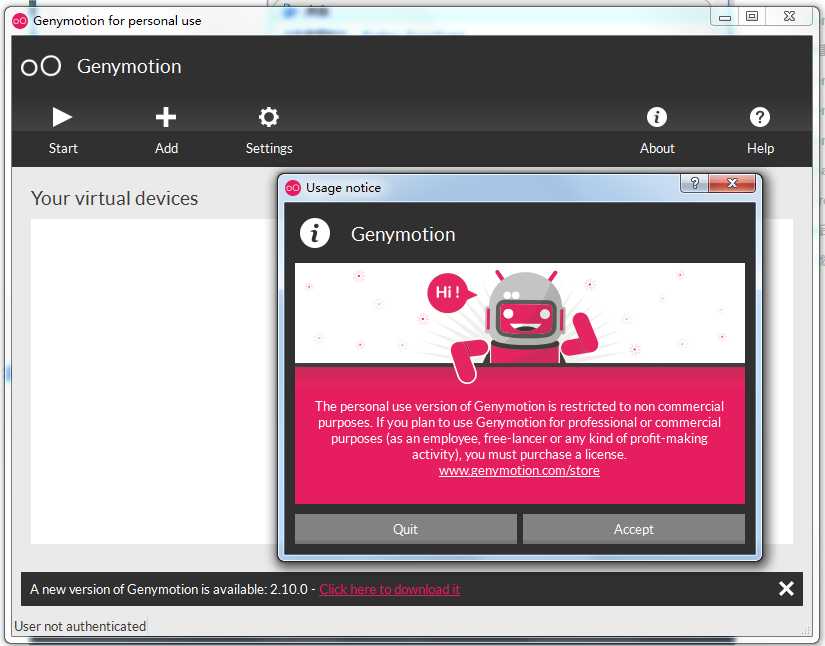Click the Usage notice title bar icon
825x646 pixels.
click(293, 188)
